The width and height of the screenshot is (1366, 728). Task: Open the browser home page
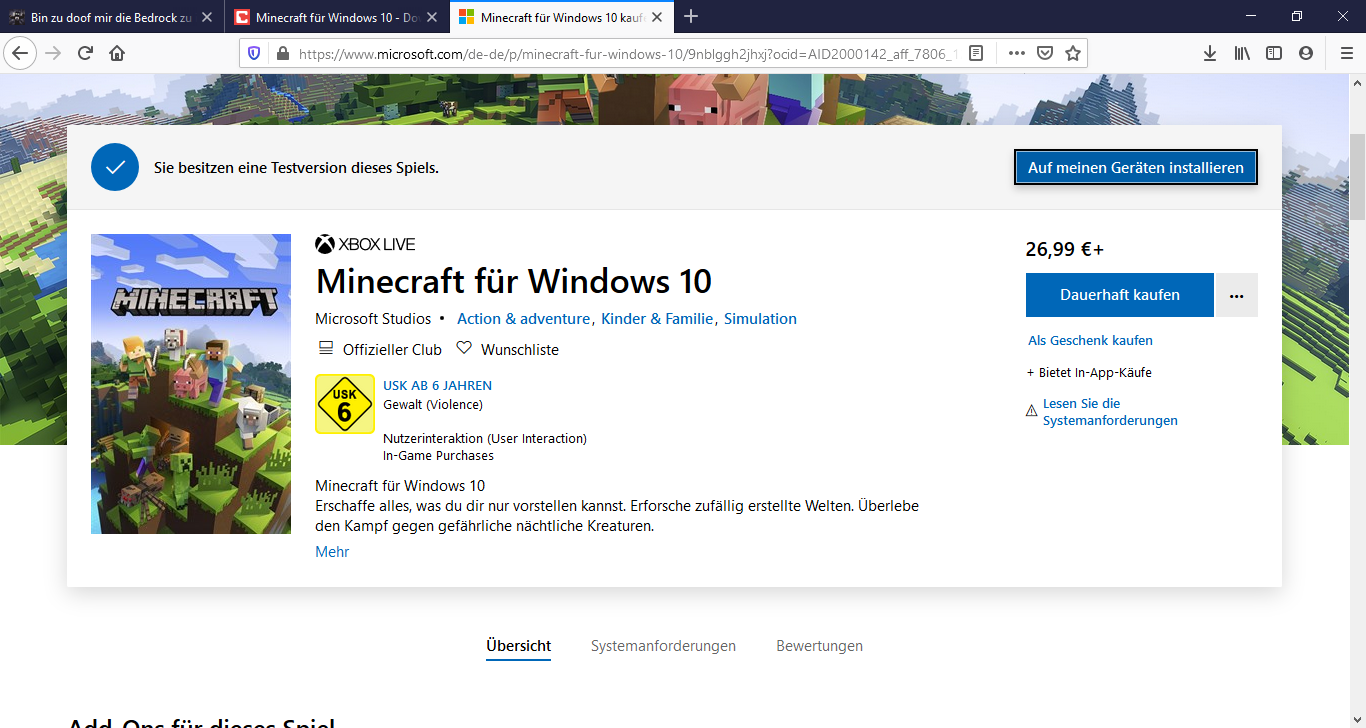point(117,53)
